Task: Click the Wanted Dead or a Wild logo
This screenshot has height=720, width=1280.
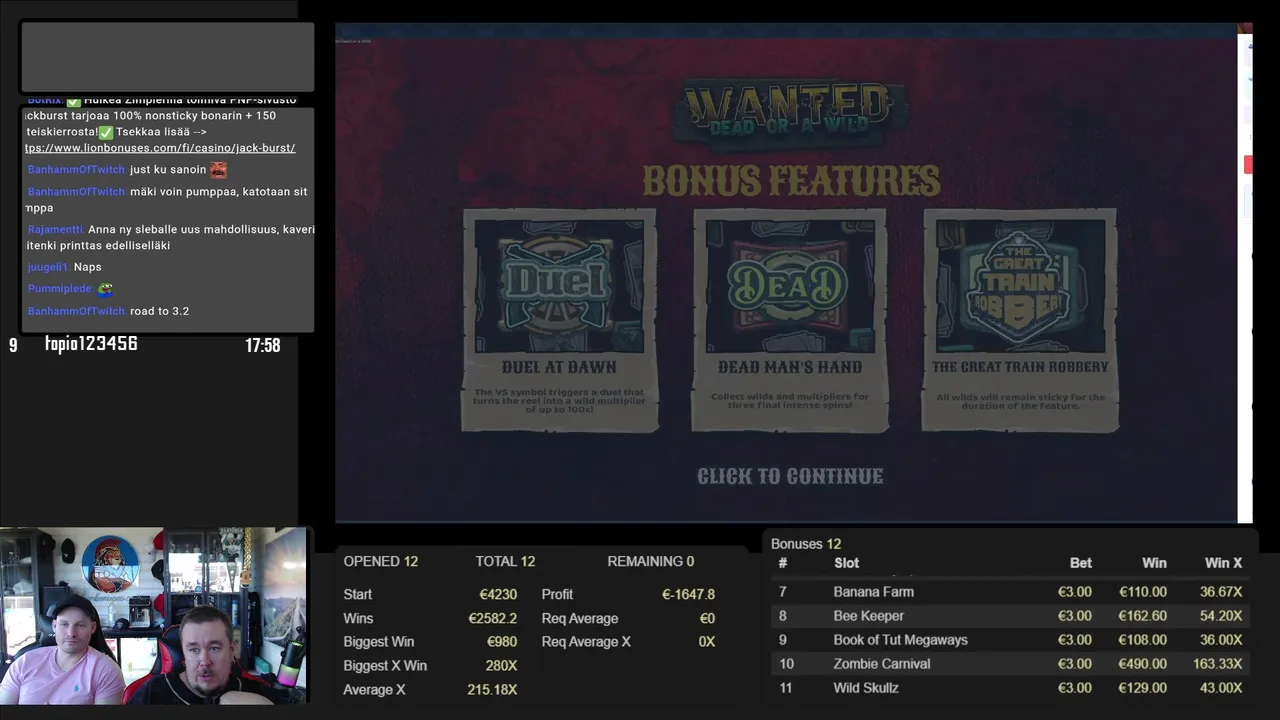Action: pyautogui.click(x=790, y=112)
